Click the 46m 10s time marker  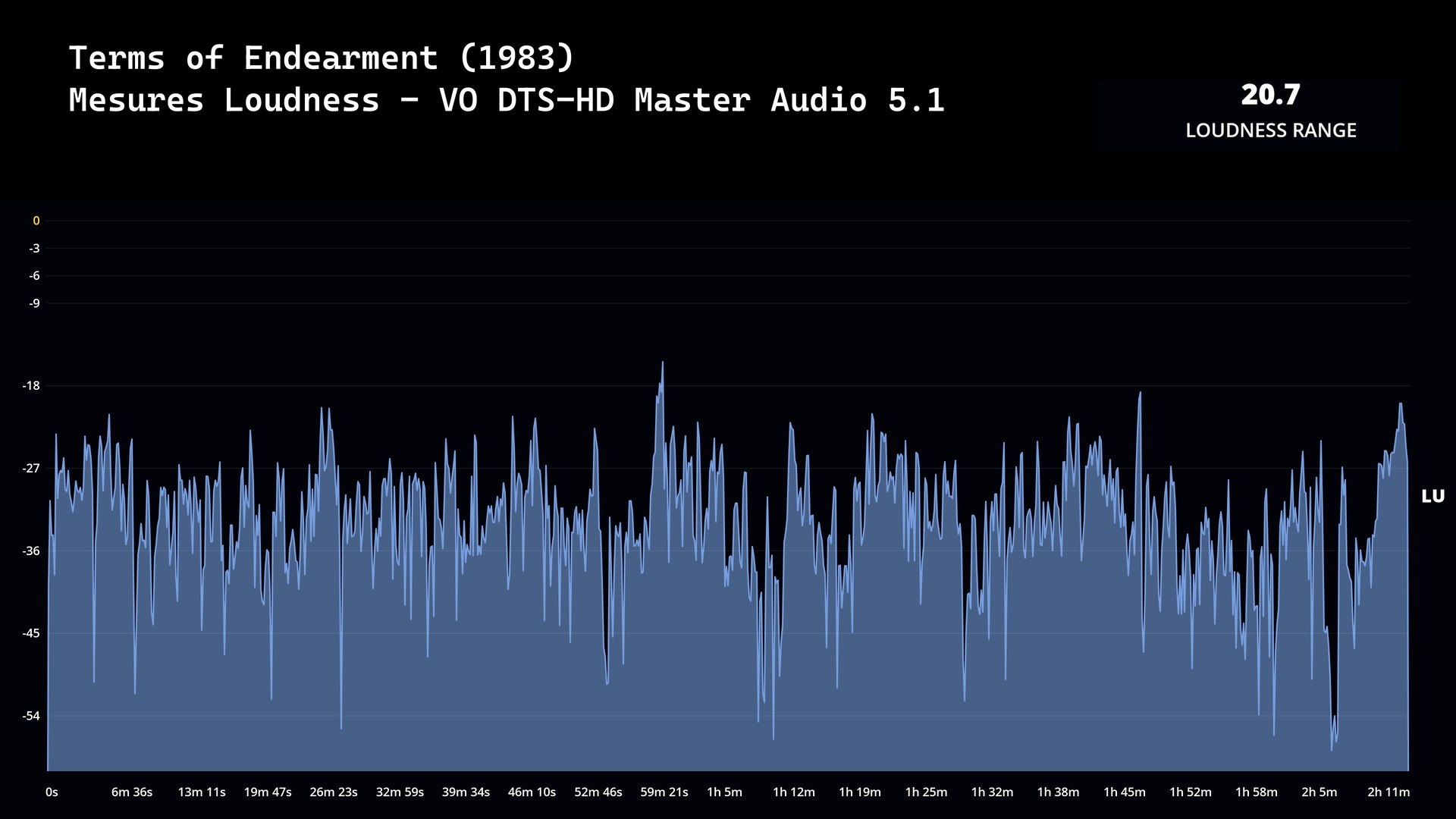click(x=532, y=792)
